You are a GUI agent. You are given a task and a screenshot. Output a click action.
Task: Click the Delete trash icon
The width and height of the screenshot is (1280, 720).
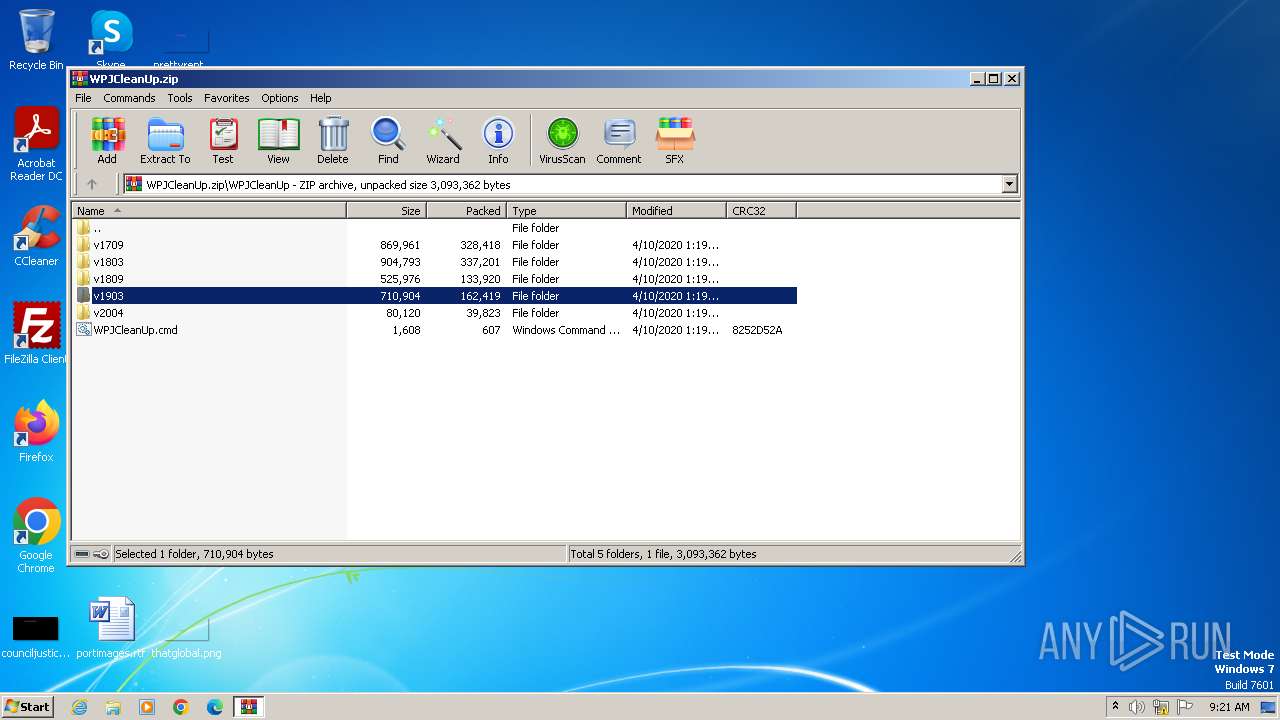333,140
